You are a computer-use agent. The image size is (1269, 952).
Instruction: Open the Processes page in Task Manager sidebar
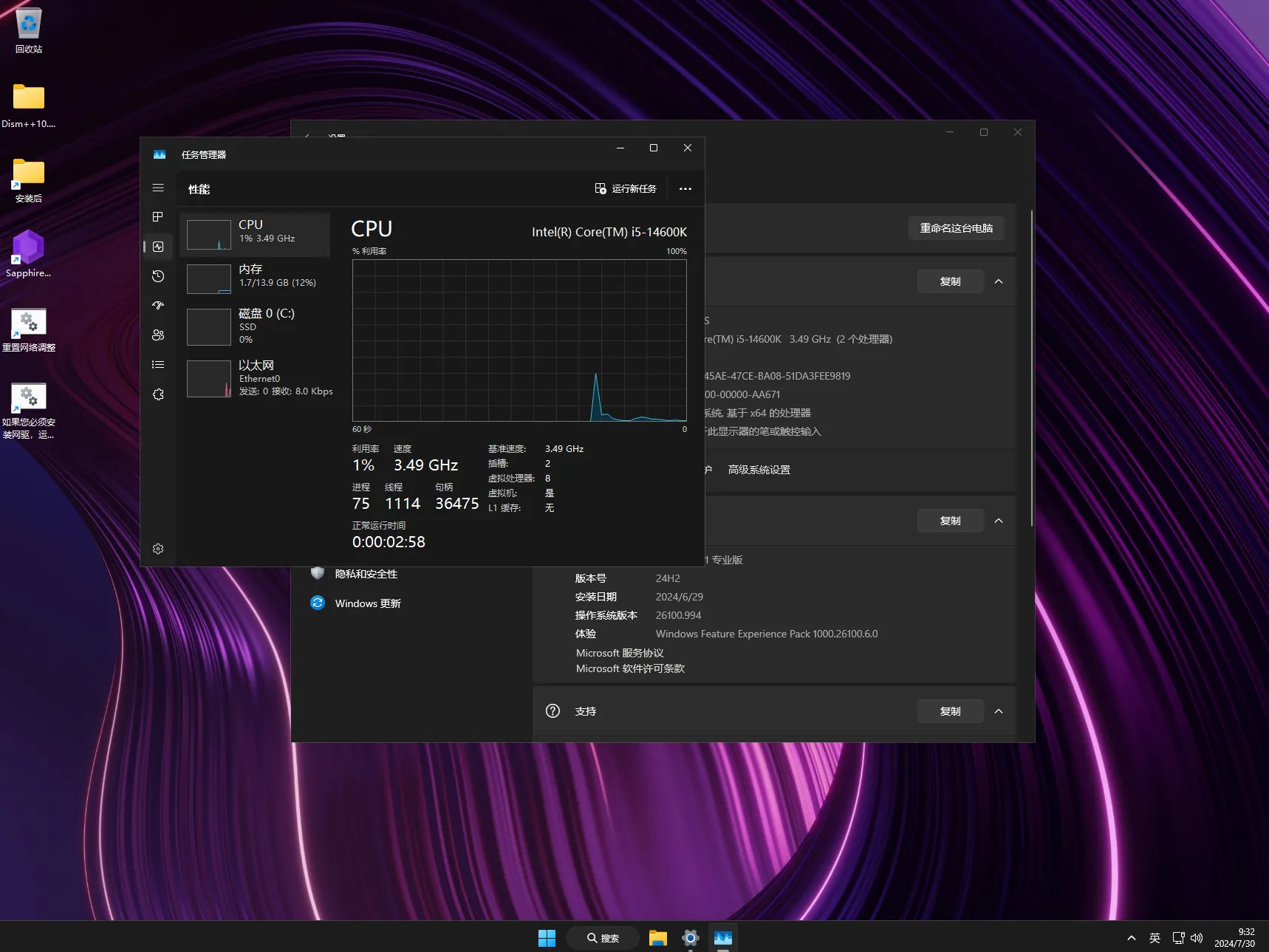(x=157, y=217)
